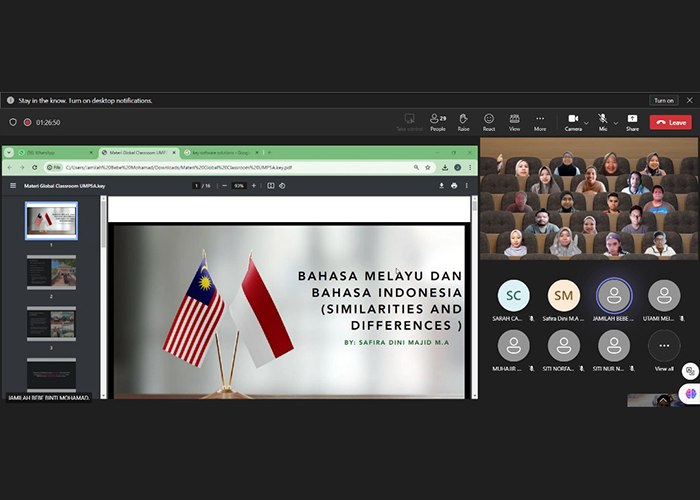Click the Together mode video tile
Screen dimensions: 700x500
(x=589, y=199)
